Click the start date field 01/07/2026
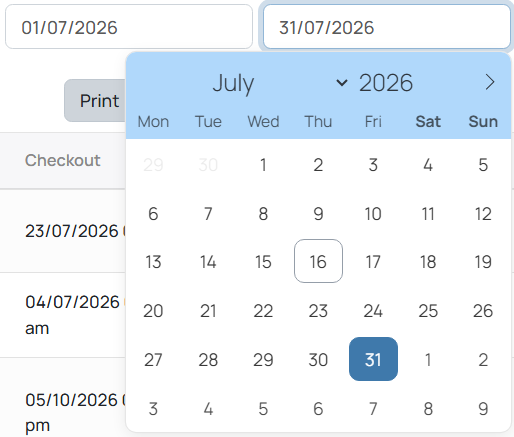Screen dimensions: 514x437 [129, 27]
